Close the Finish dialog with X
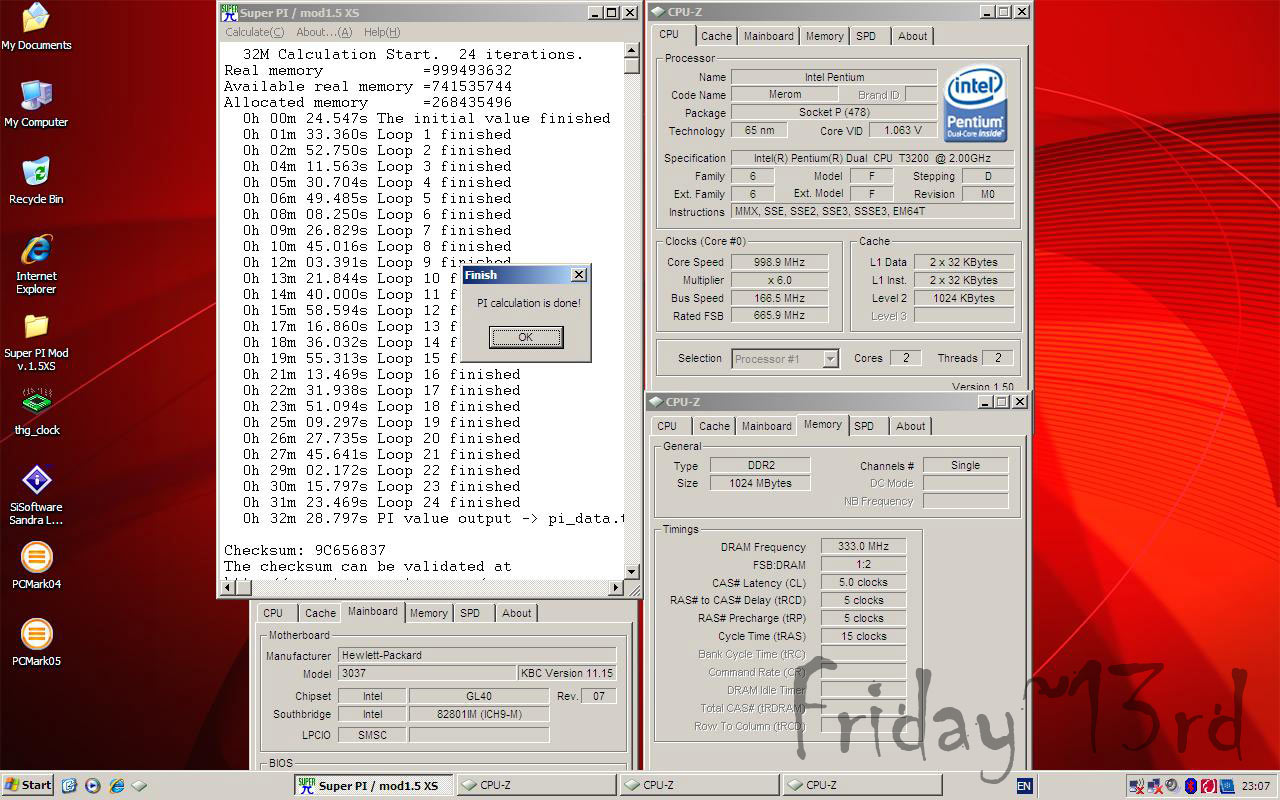Image resolution: width=1280 pixels, height=800 pixels. point(578,274)
